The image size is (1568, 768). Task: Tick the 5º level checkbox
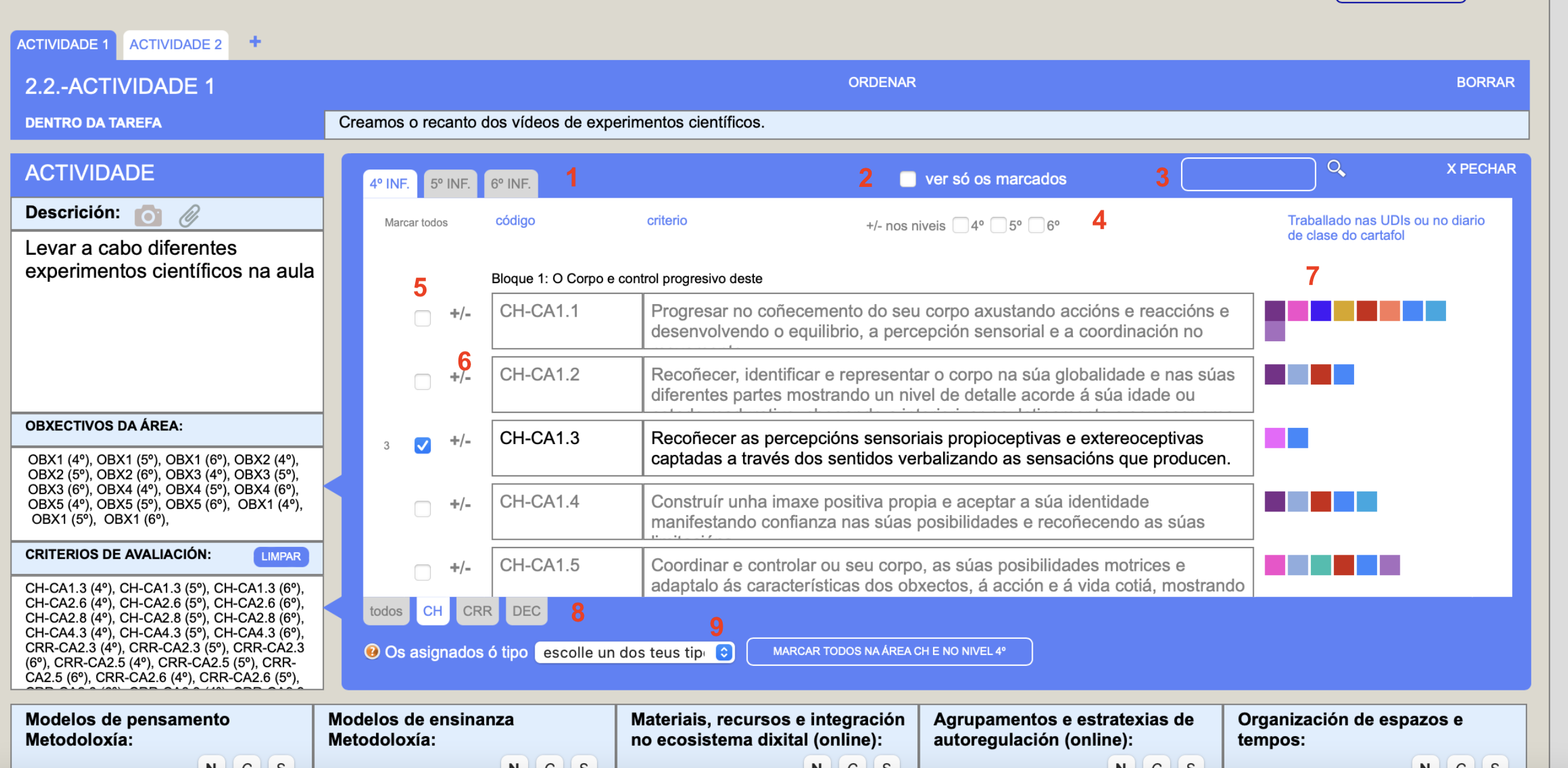pyautogui.click(x=998, y=225)
